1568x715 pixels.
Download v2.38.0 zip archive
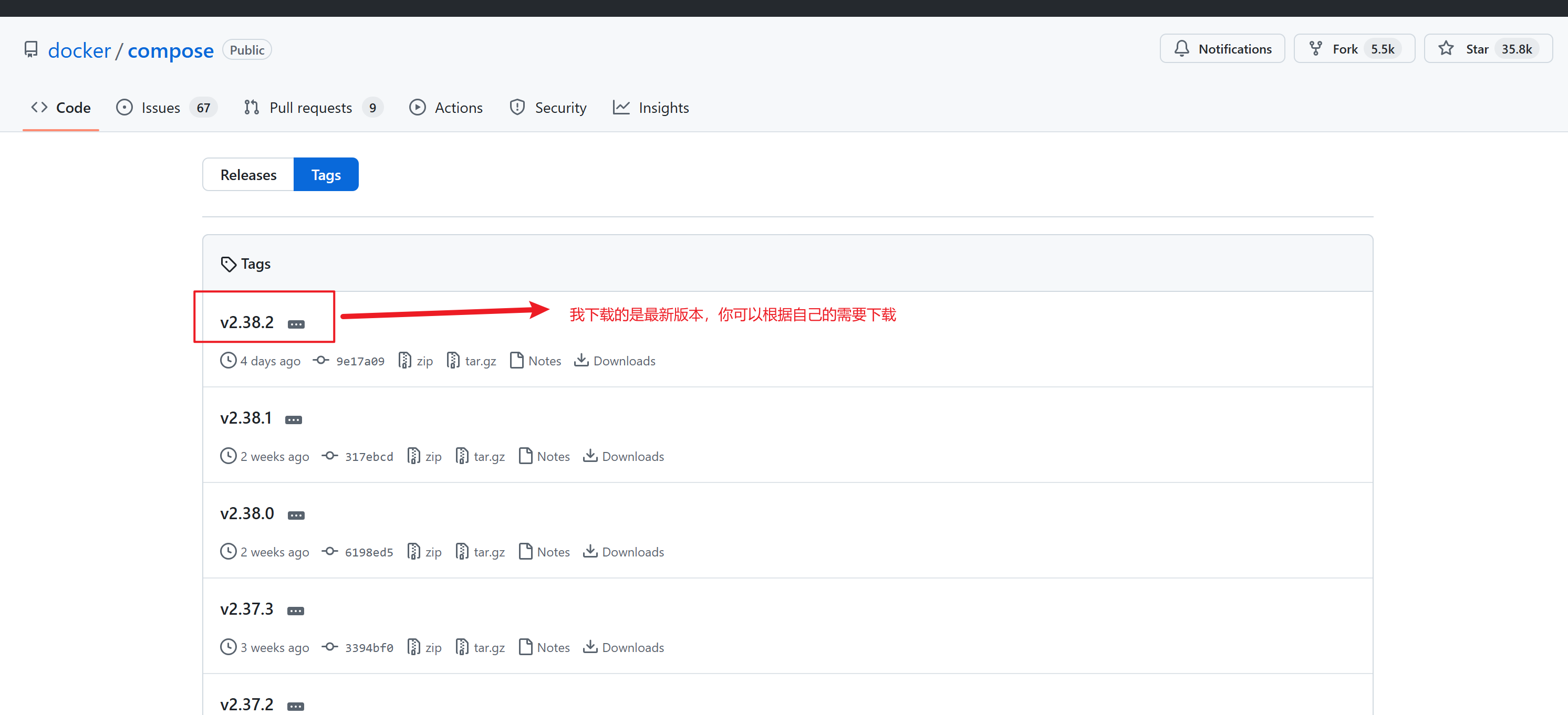click(x=424, y=552)
